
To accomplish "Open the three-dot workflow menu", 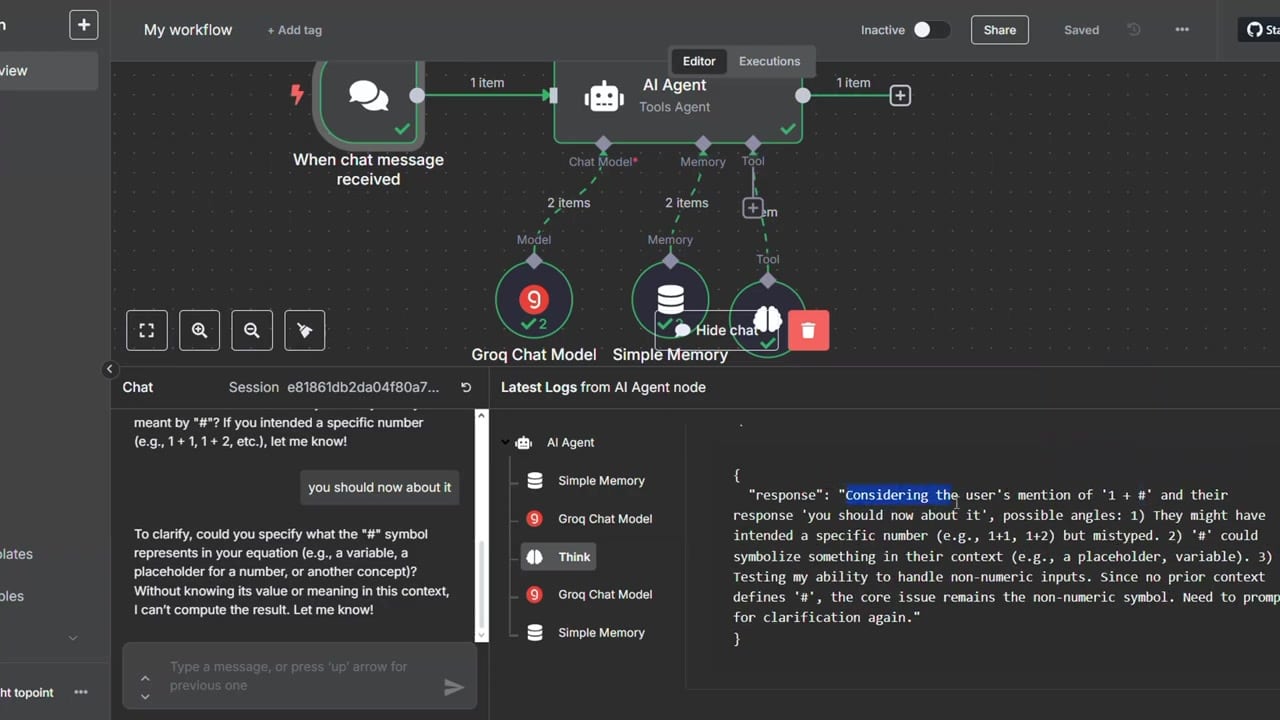I will tap(1182, 30).
